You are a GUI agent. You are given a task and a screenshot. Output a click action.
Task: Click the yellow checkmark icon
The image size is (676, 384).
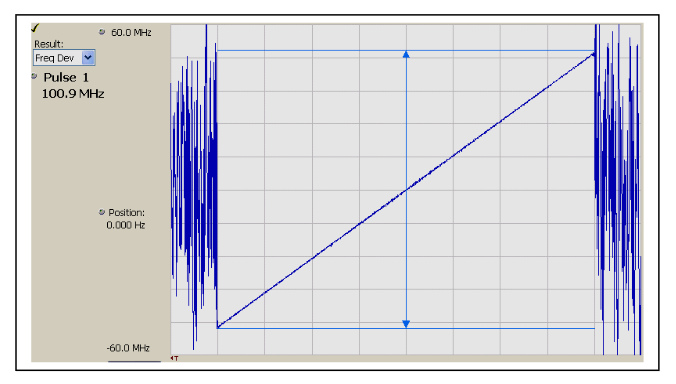(x=35, y=28)
